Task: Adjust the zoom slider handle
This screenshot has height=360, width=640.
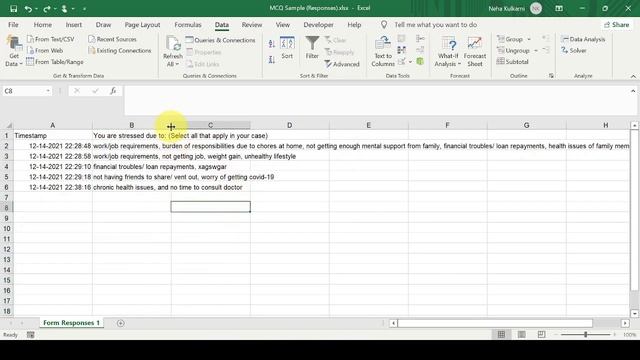Action: coord(585,335)
